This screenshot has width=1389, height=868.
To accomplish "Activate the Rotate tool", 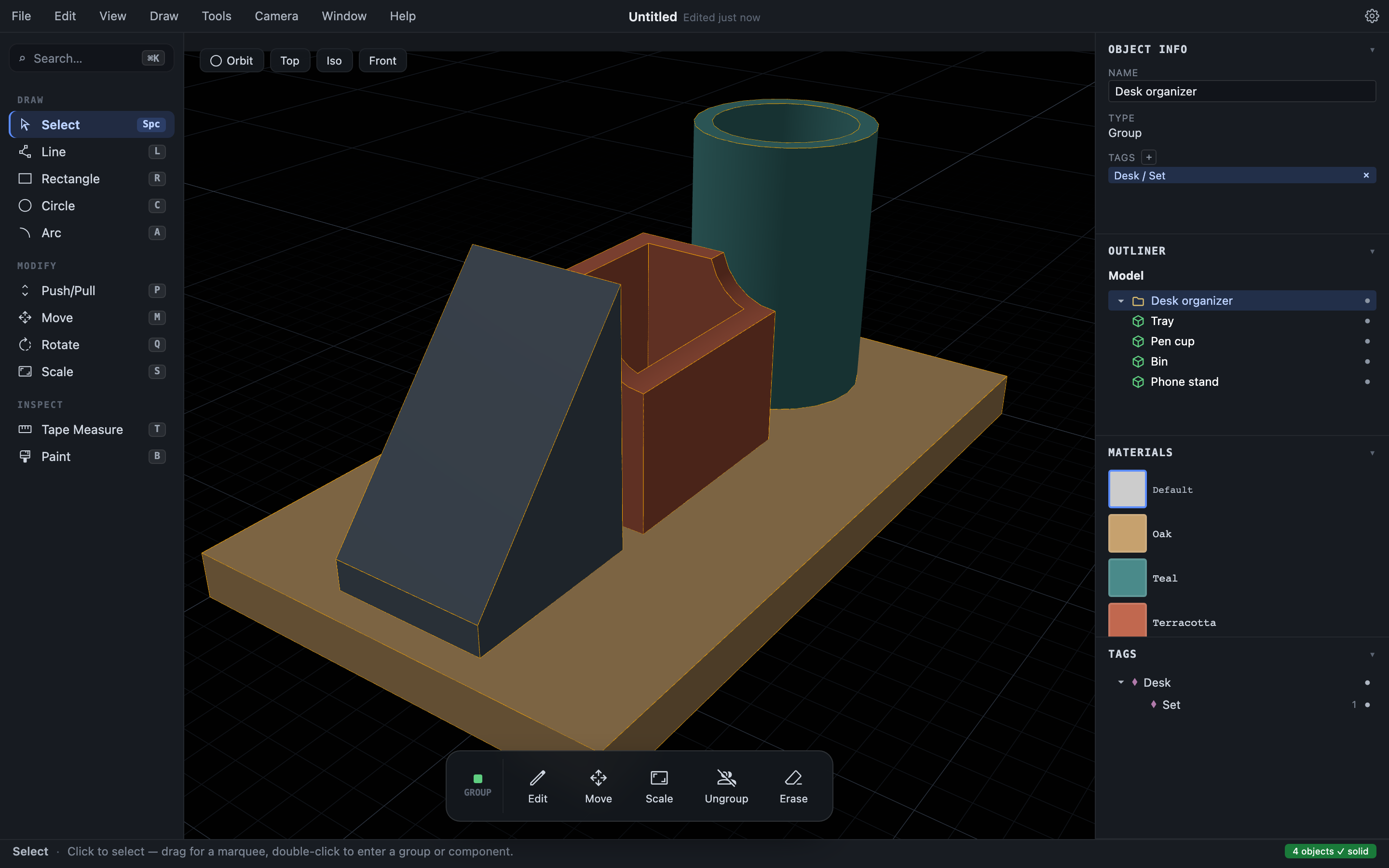I will point(92,344).
